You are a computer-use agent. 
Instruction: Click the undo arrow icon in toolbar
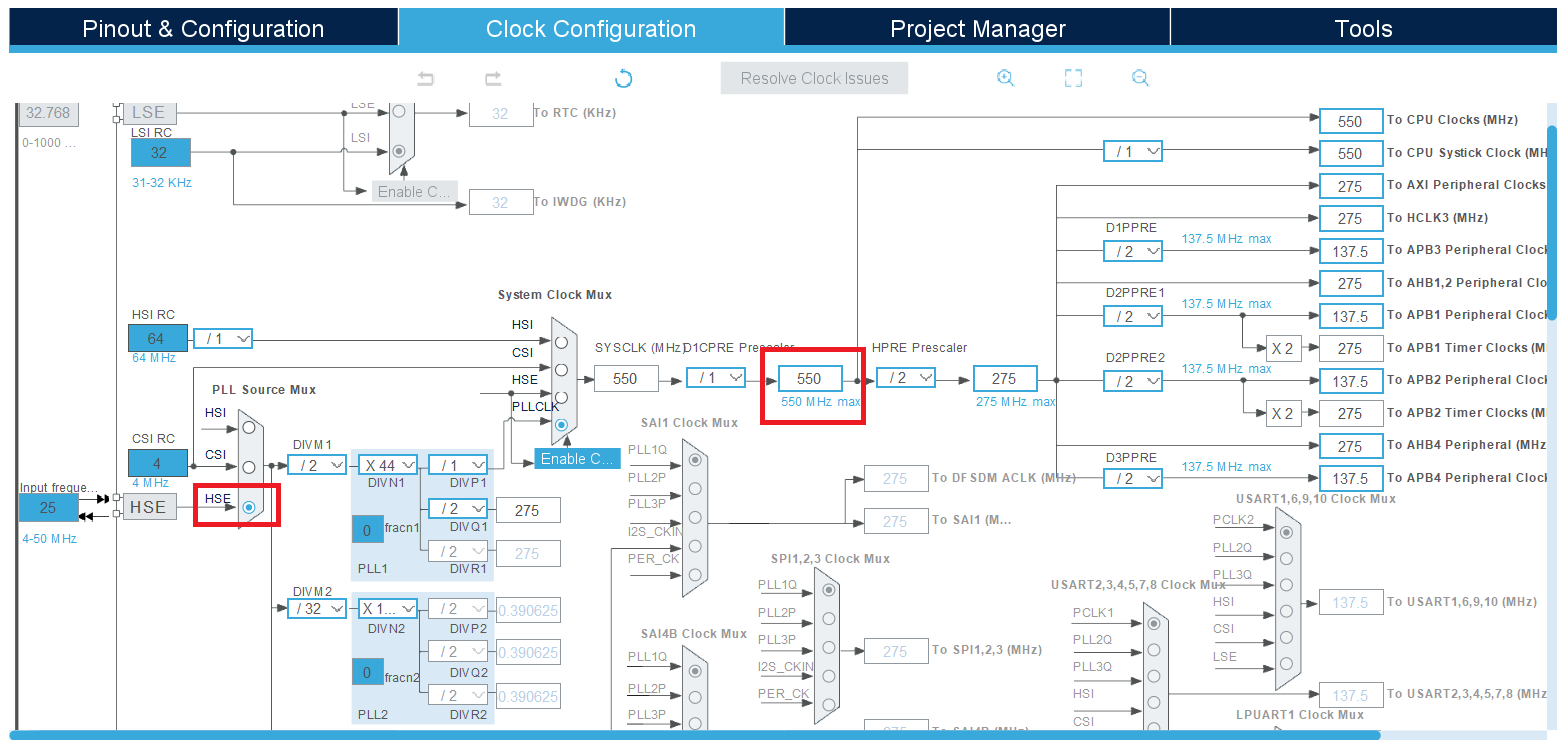coord(426,79)
